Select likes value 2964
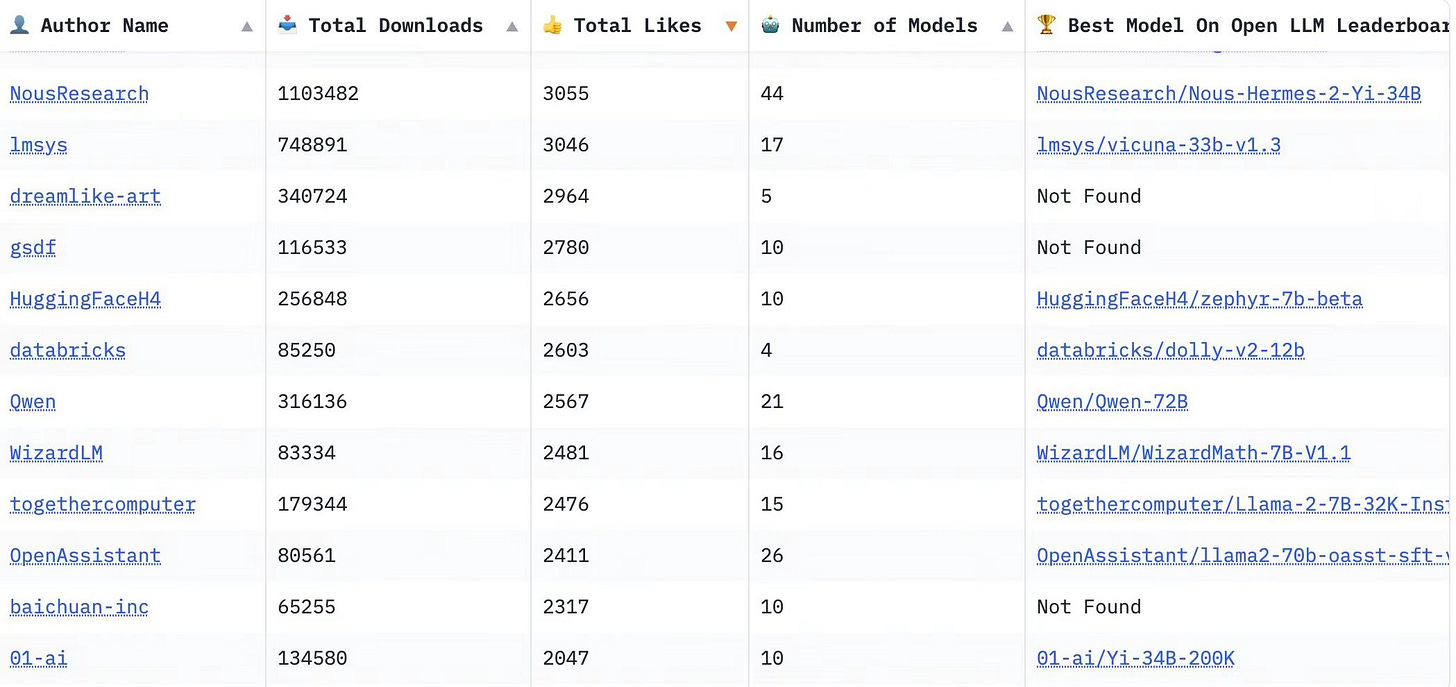The width and height of the screenshot is (1456, 687). [x=566, y=196]
